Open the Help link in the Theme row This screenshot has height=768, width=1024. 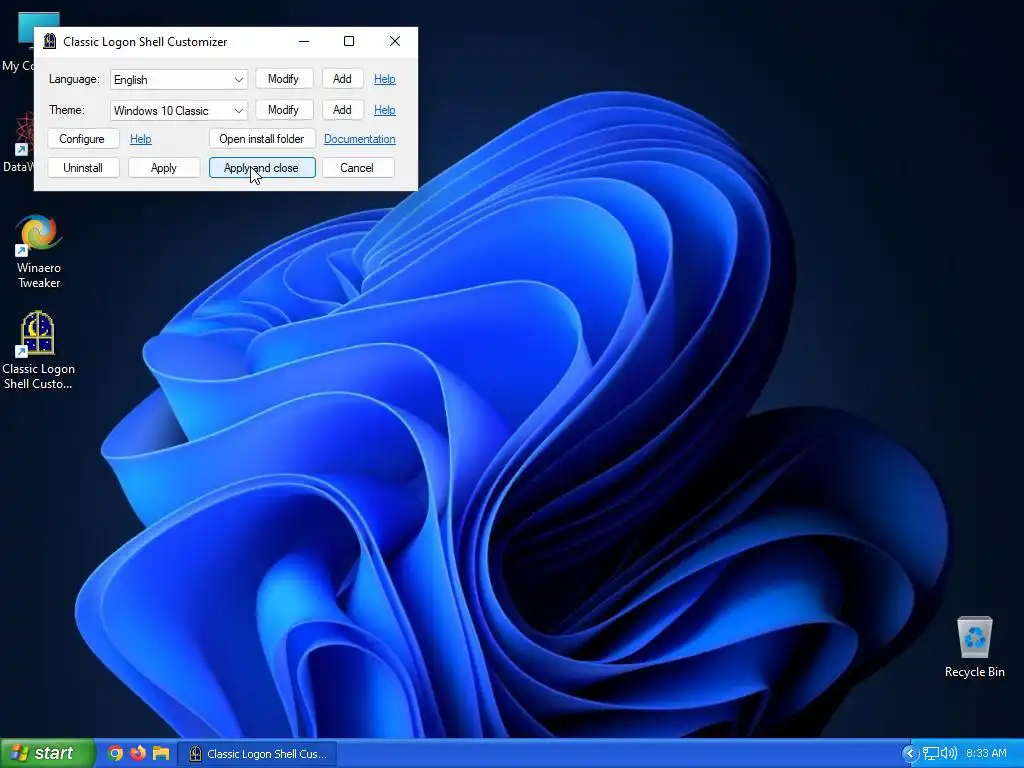point(385,110)
